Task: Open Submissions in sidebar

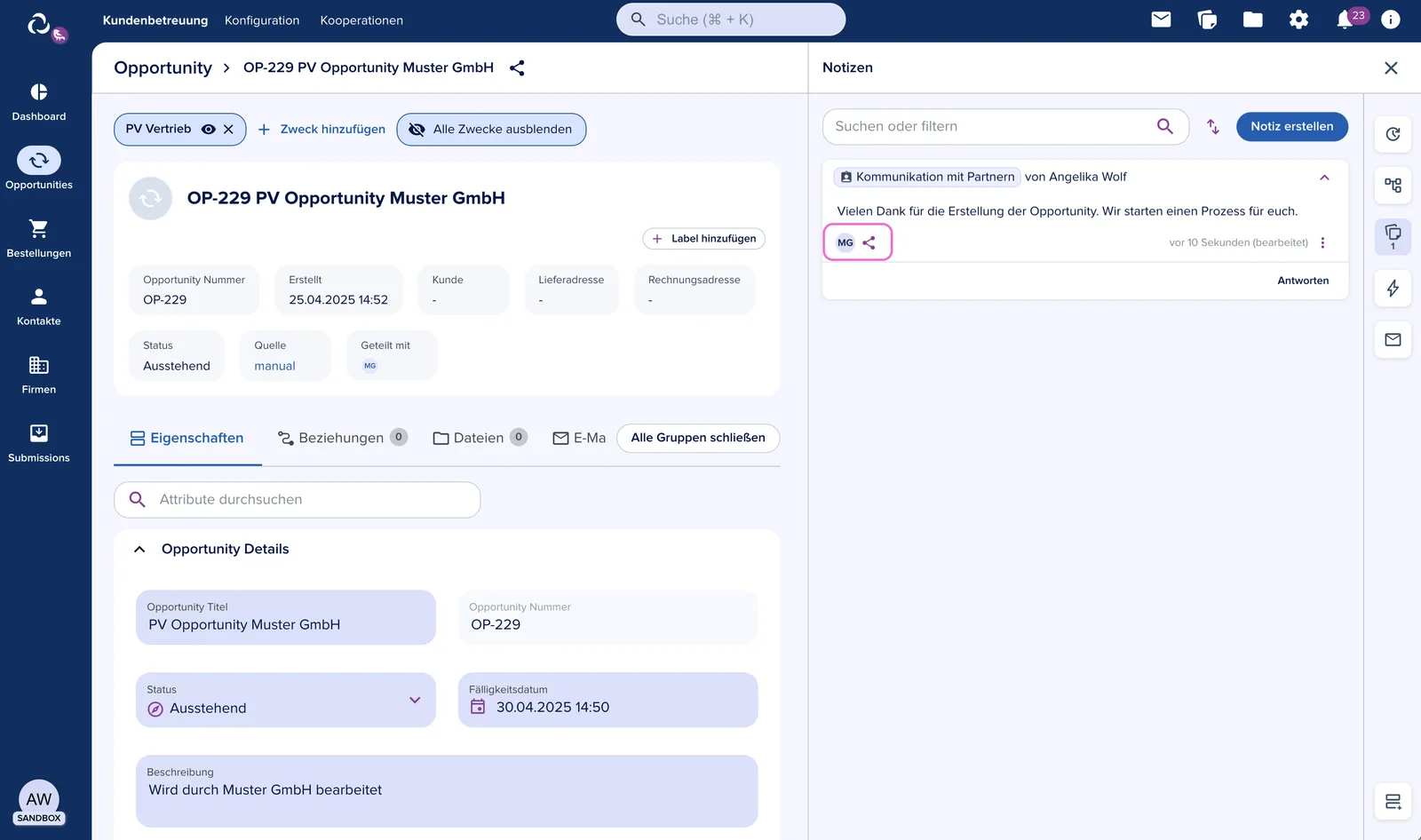Action: [x=39, y=444]
